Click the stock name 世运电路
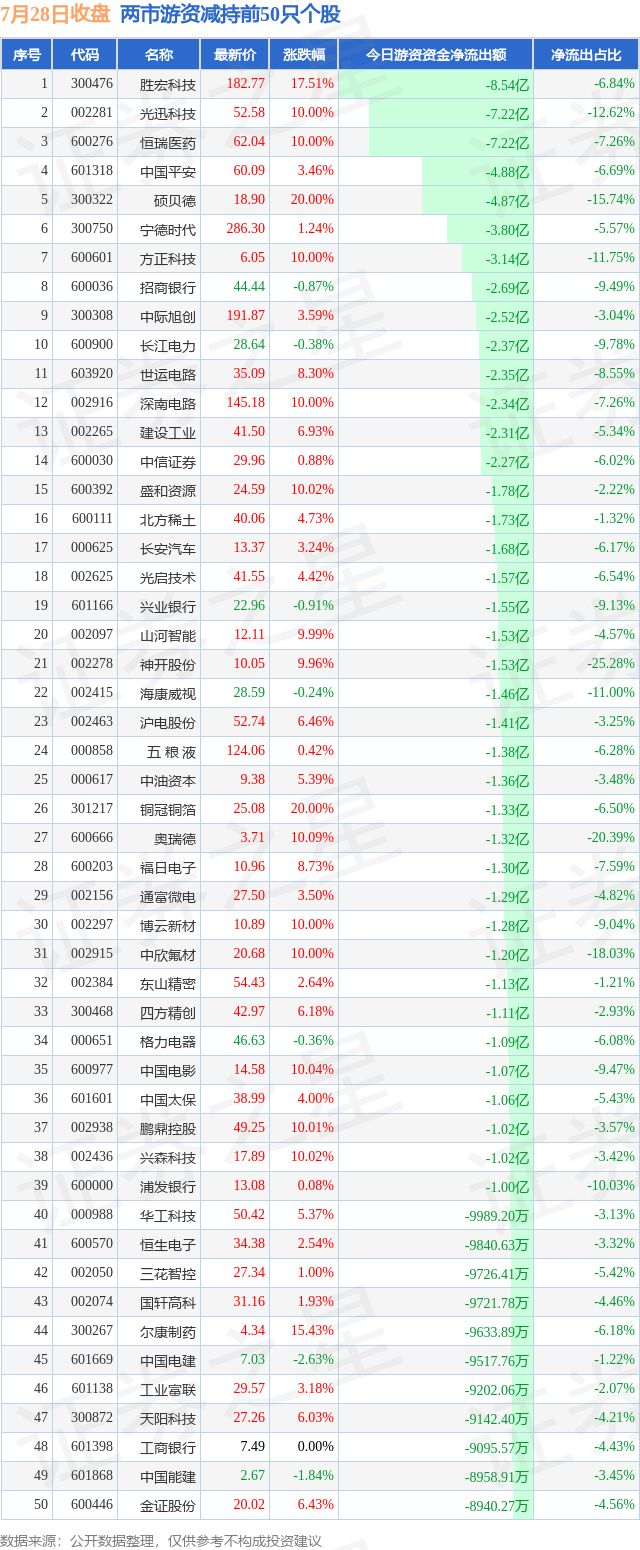 pyautogui.click(x=168, y=374)
